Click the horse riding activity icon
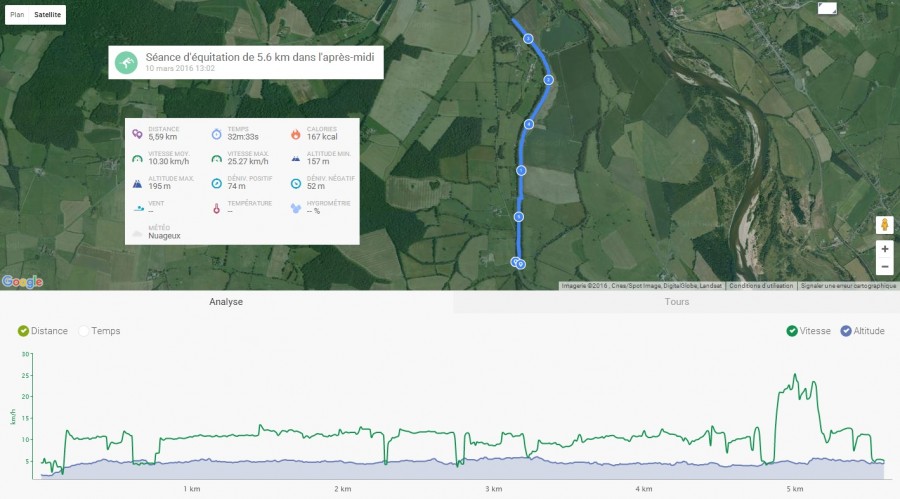Screen dimensions: 900x499 click(126, 62)
